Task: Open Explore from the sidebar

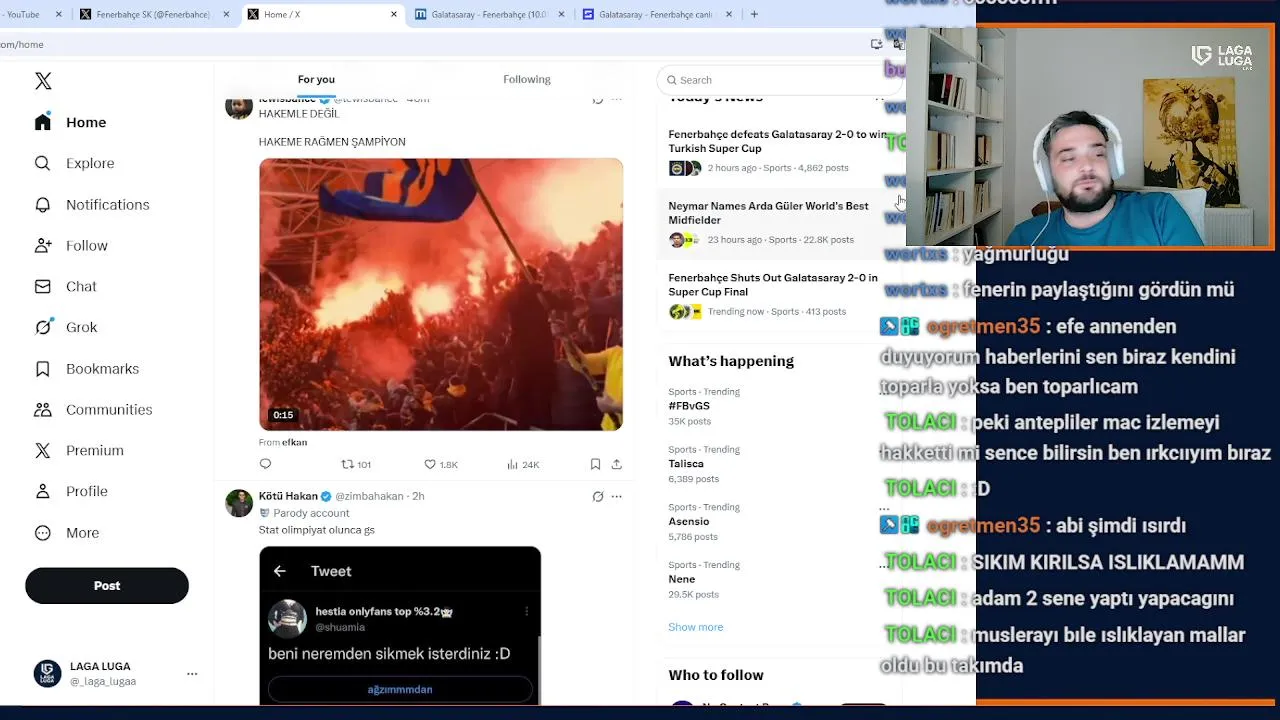Action: (x=74, y=163)
